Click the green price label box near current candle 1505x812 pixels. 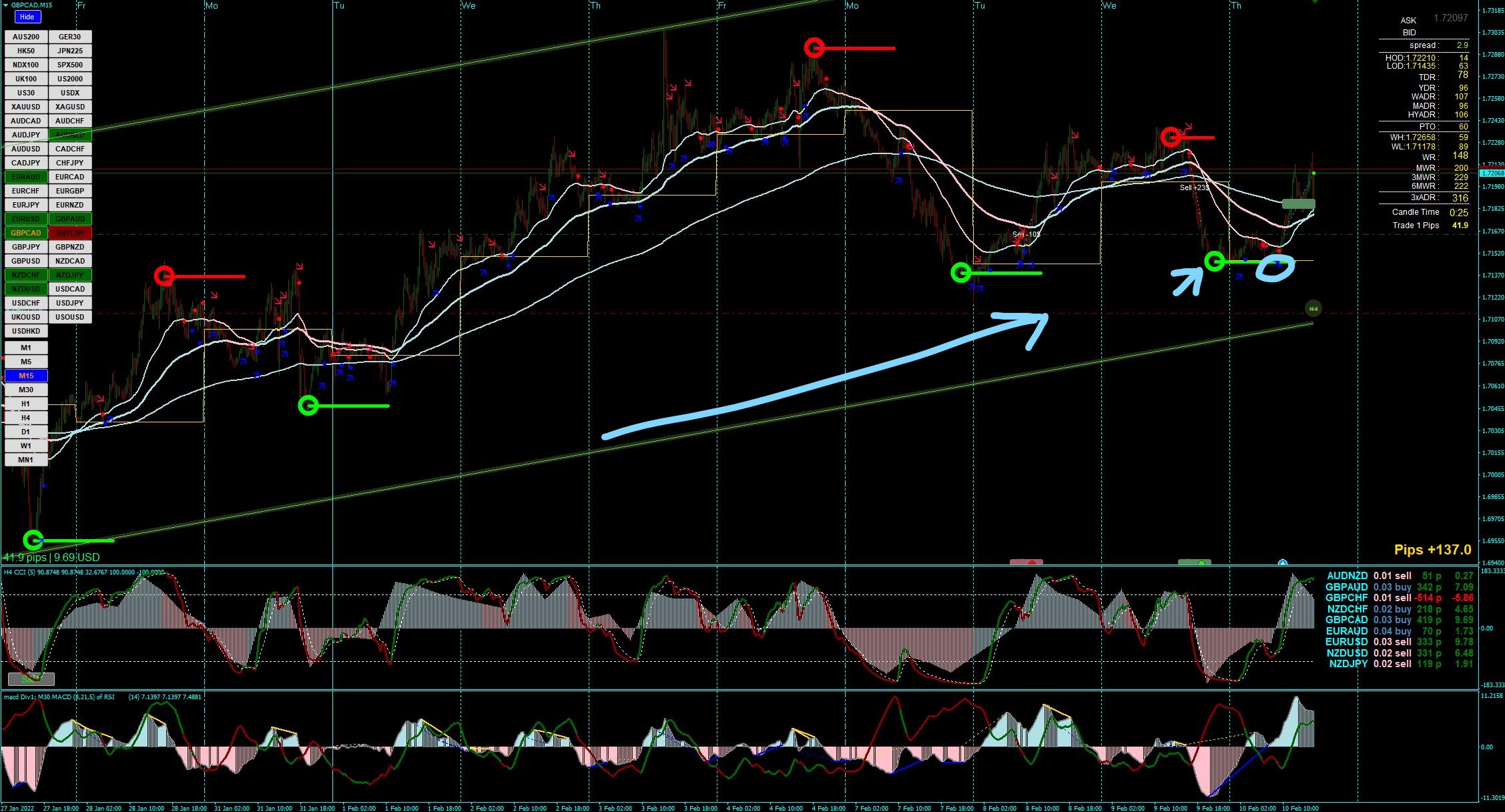point(1298,204)
